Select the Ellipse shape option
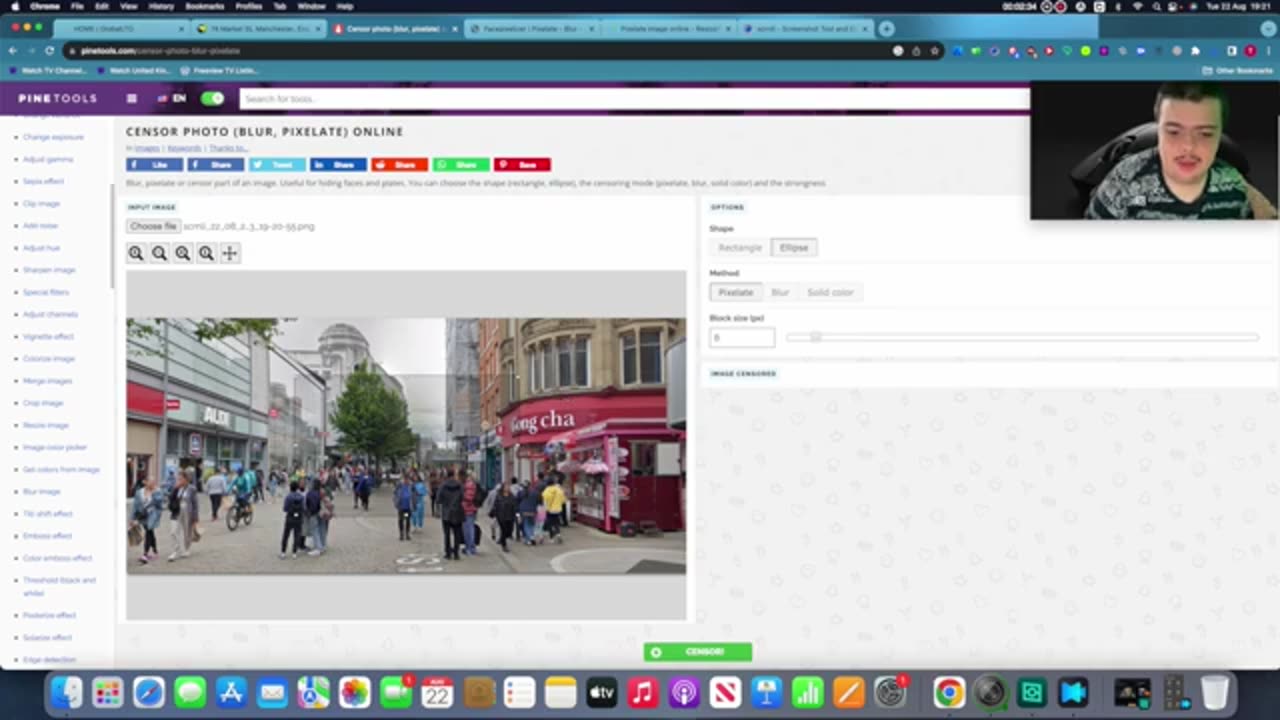This screenshot has width=1280, height=720. click(794, 247)
